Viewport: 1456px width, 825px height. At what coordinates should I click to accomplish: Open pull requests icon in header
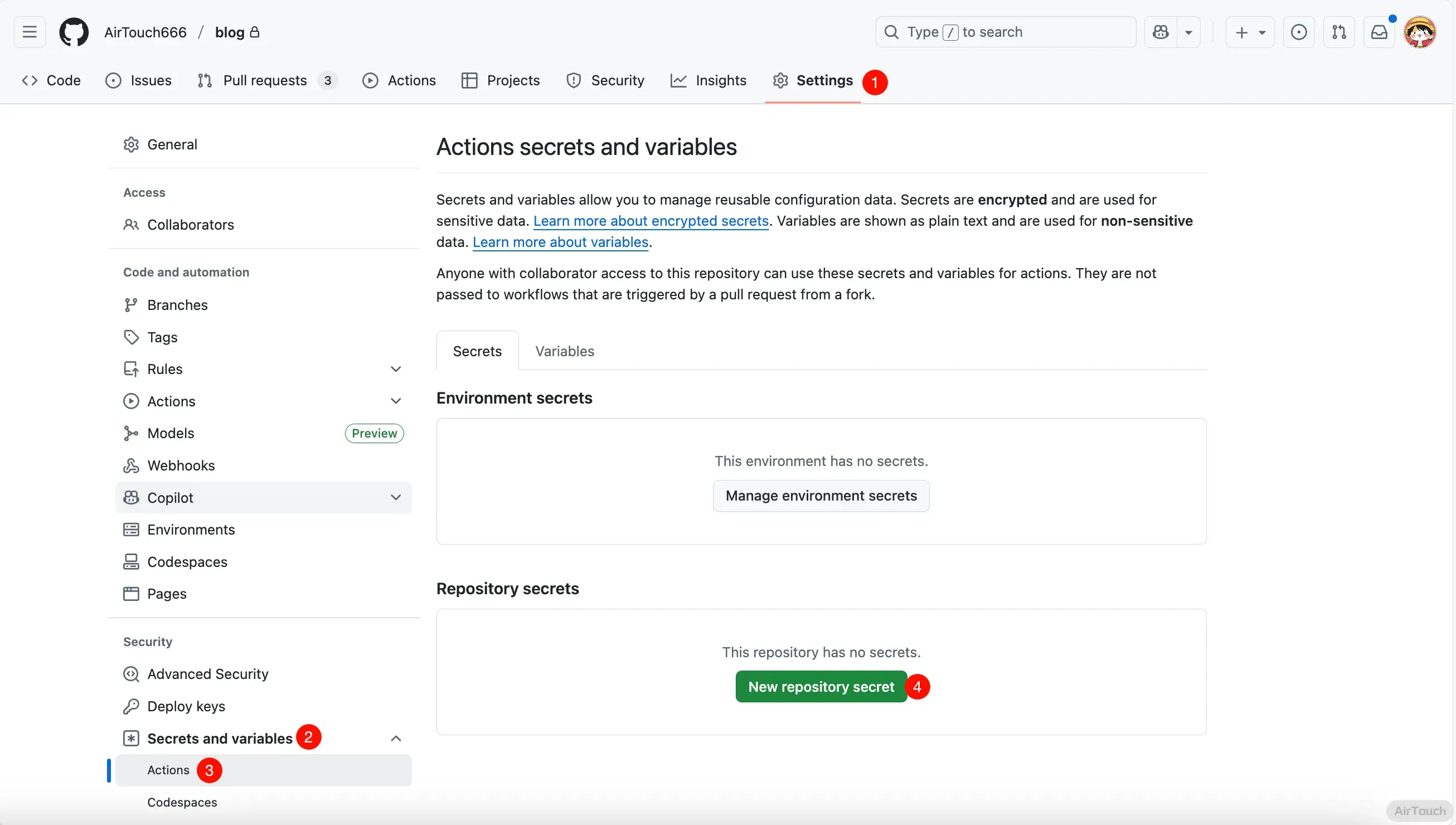point(1339,32)
